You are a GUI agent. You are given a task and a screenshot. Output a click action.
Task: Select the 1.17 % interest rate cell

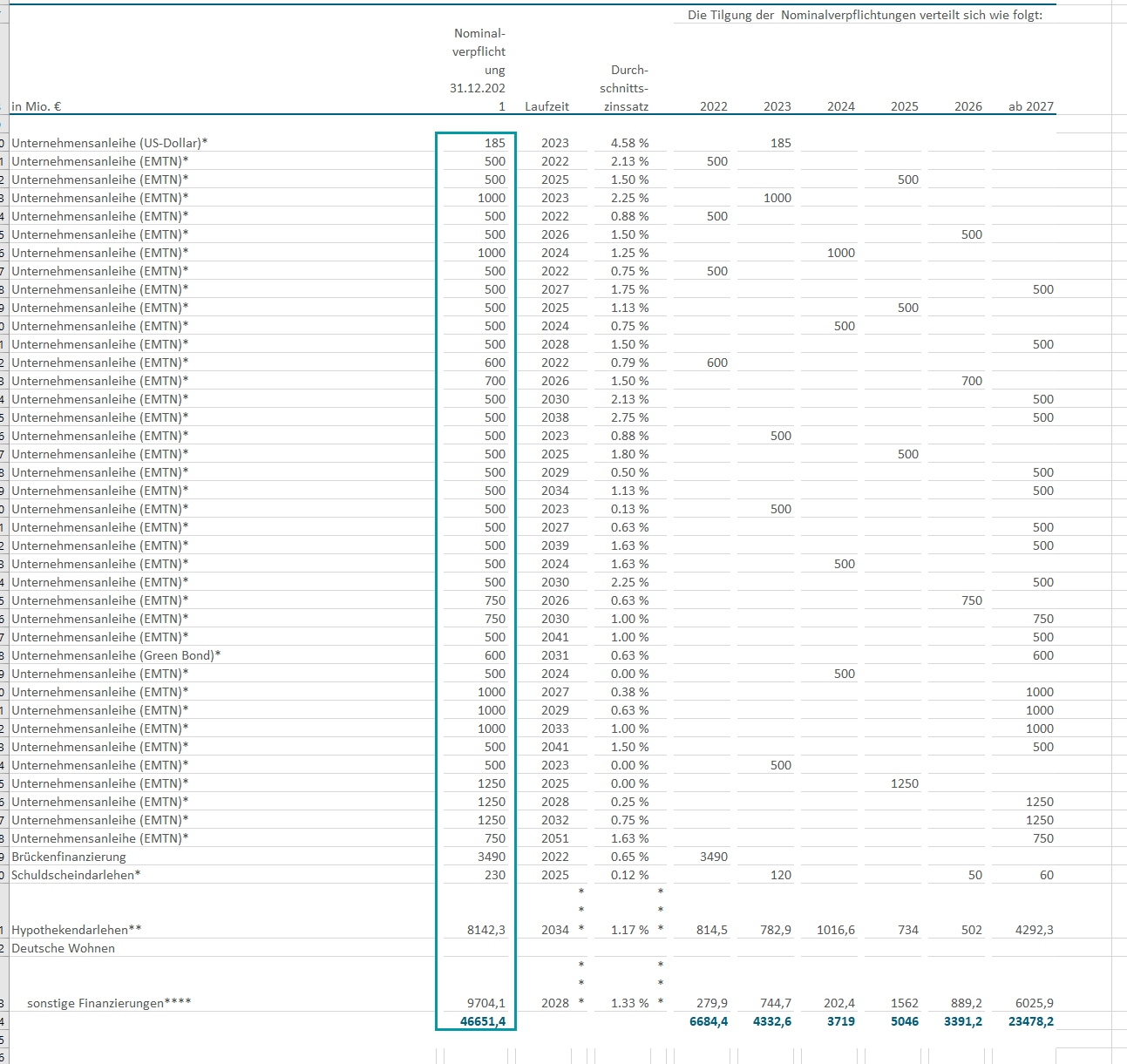pos(629,930)
